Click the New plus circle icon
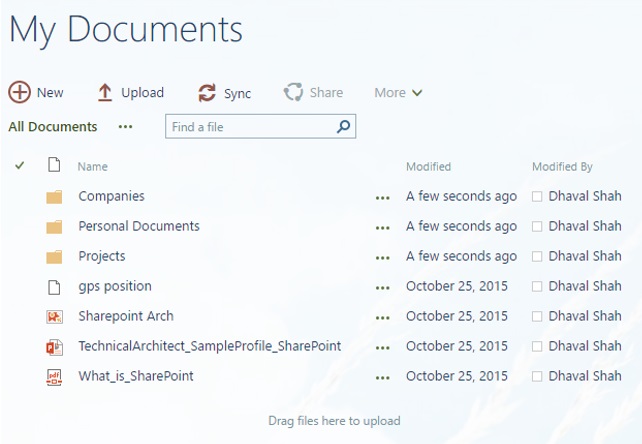 [x=19, y=92]
